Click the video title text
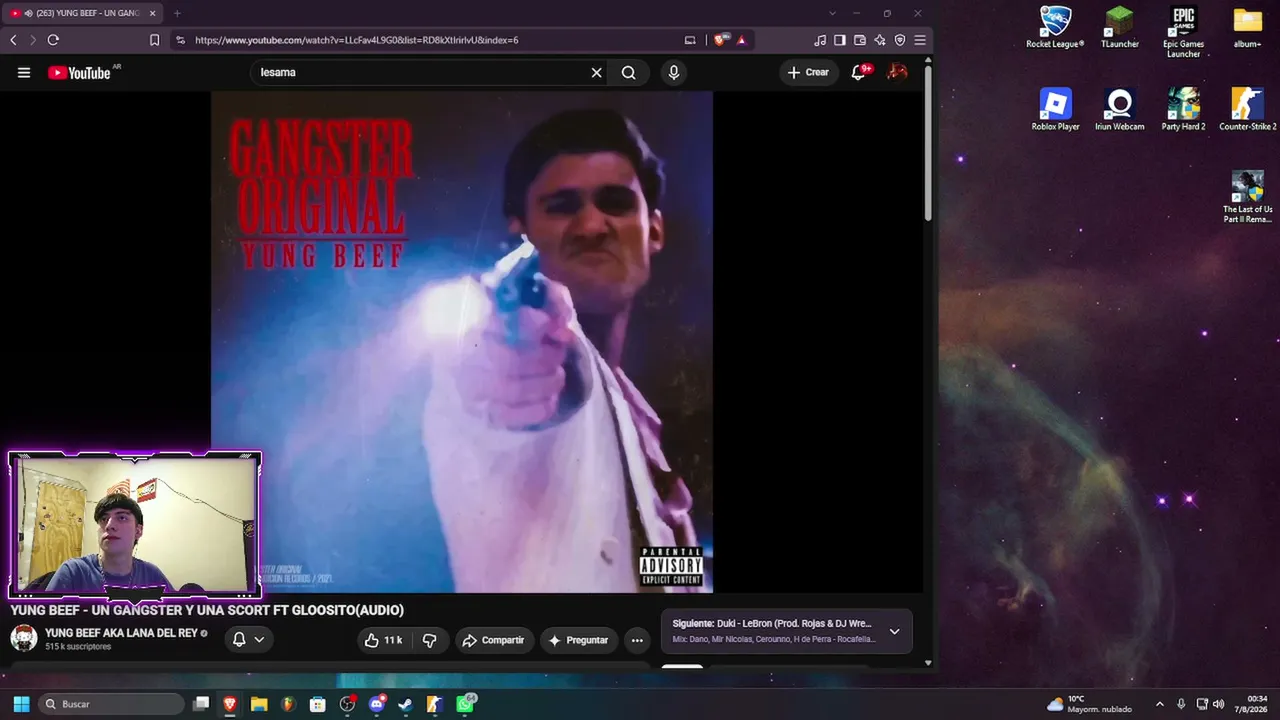 point(207,610)
